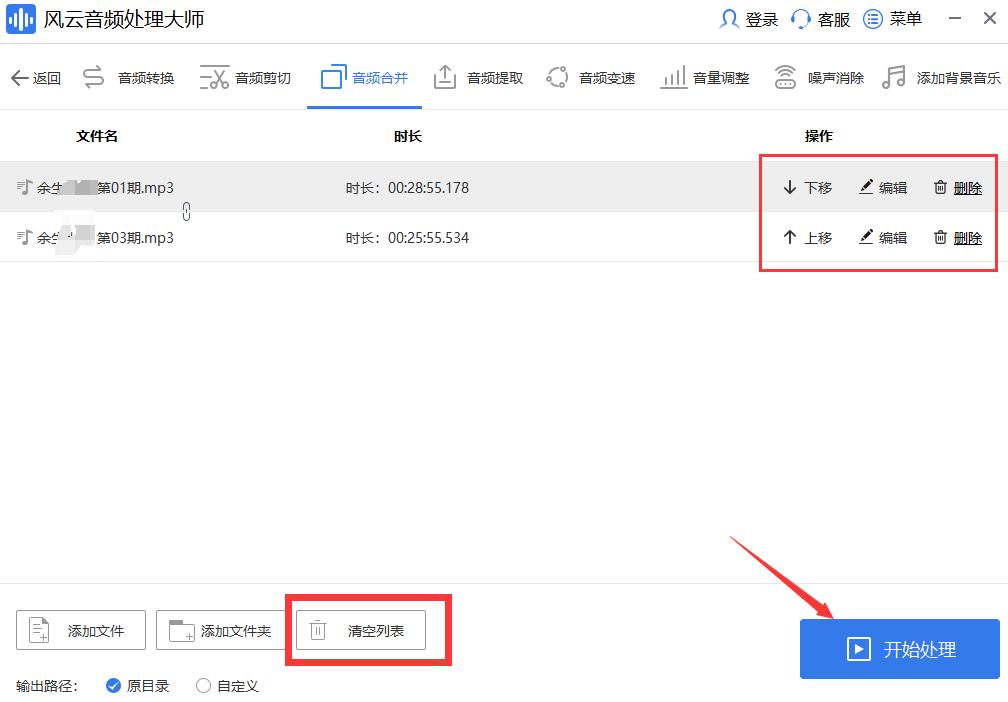
Task: Move 第03期.mp3 up with 上移
Action: click(806, 238)
